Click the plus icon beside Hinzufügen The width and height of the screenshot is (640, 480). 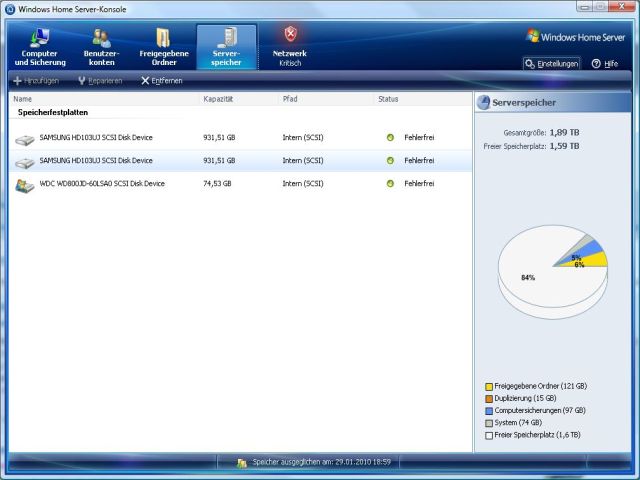coord(17,81)
